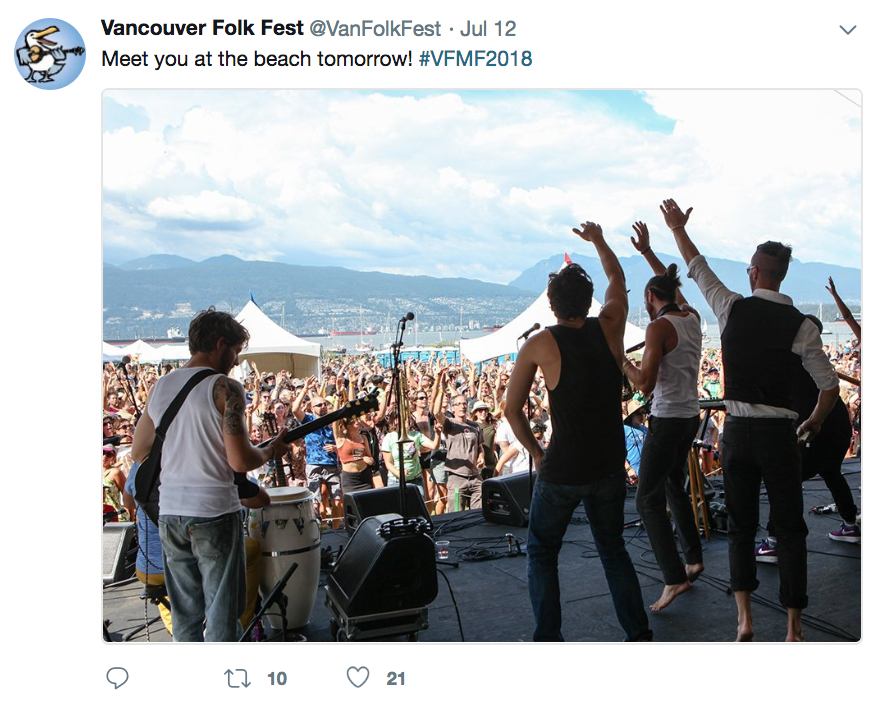This screenshot has width=877, height=701.
Task: Follow the #VFMF2018 hashtag link
Action: [x=475, y=59]
